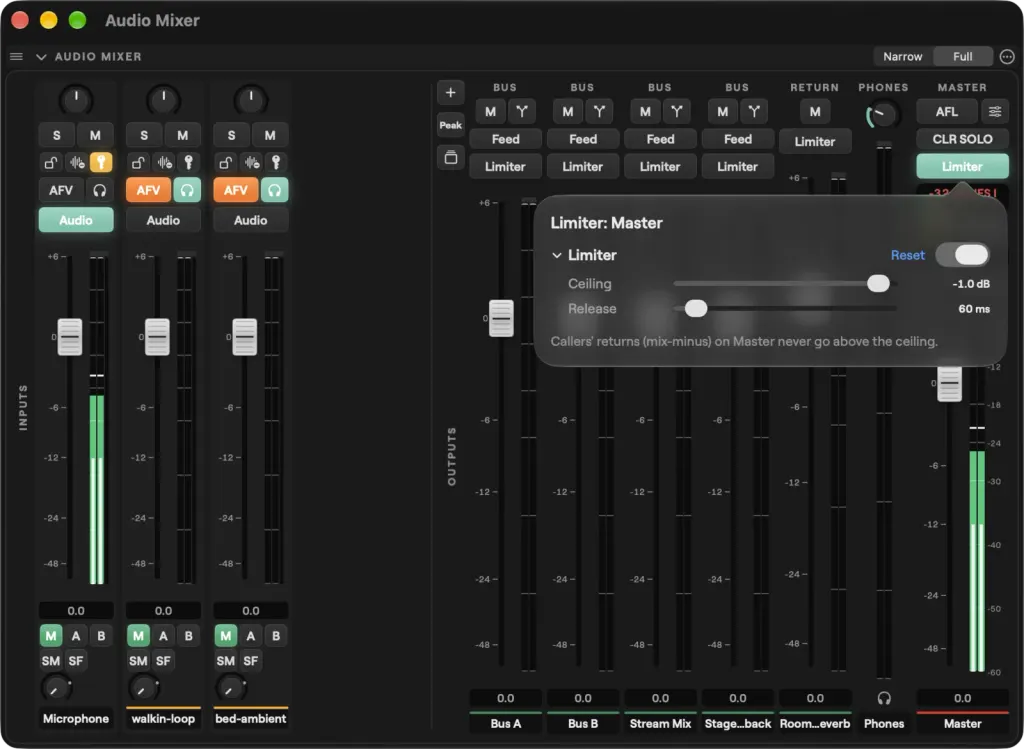Toggle the highlighted key icon on Microphone
1024x749 pixels.
coord(101,163)
